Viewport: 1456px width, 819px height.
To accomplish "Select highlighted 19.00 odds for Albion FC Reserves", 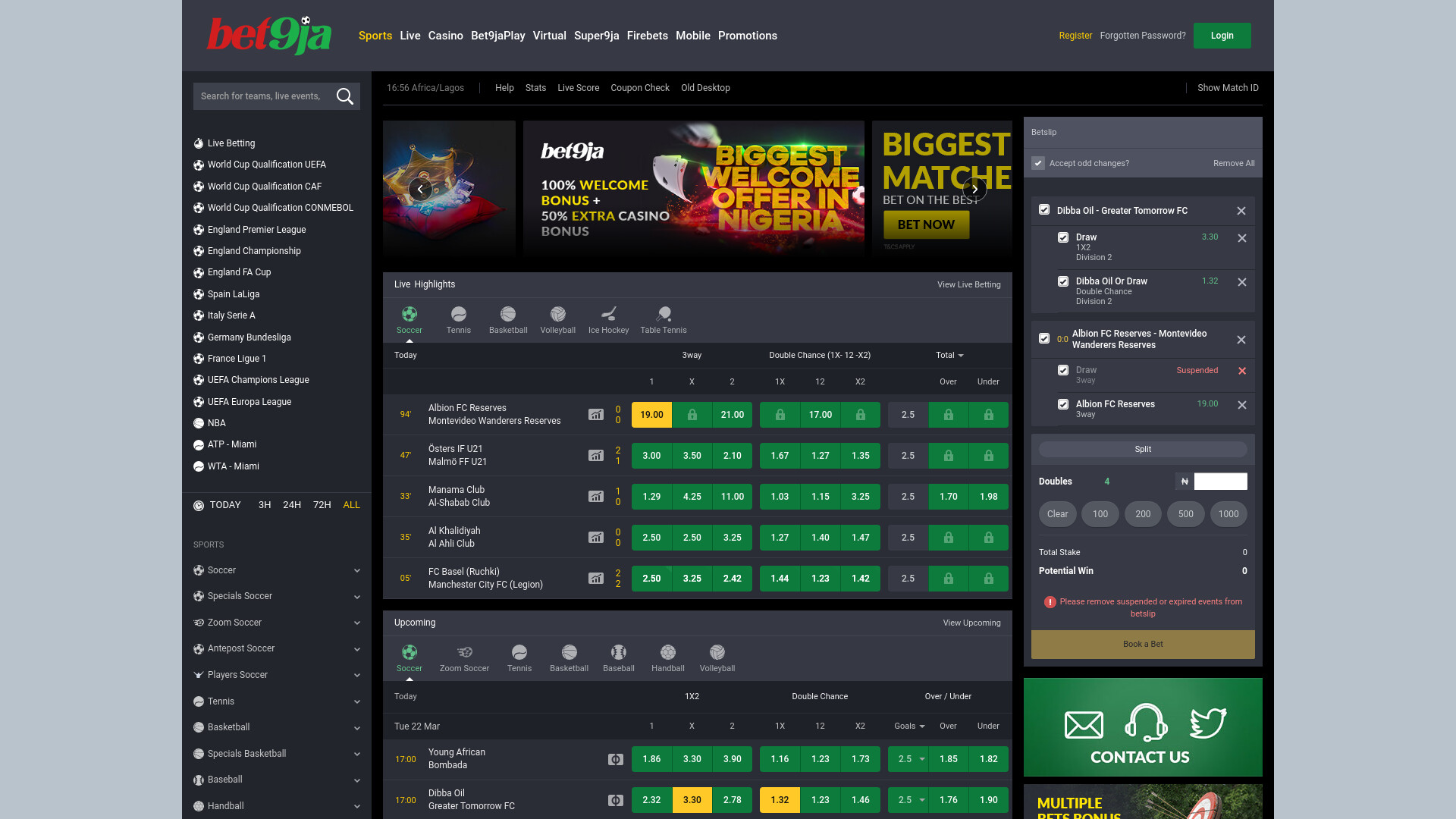I will (651, 415).
